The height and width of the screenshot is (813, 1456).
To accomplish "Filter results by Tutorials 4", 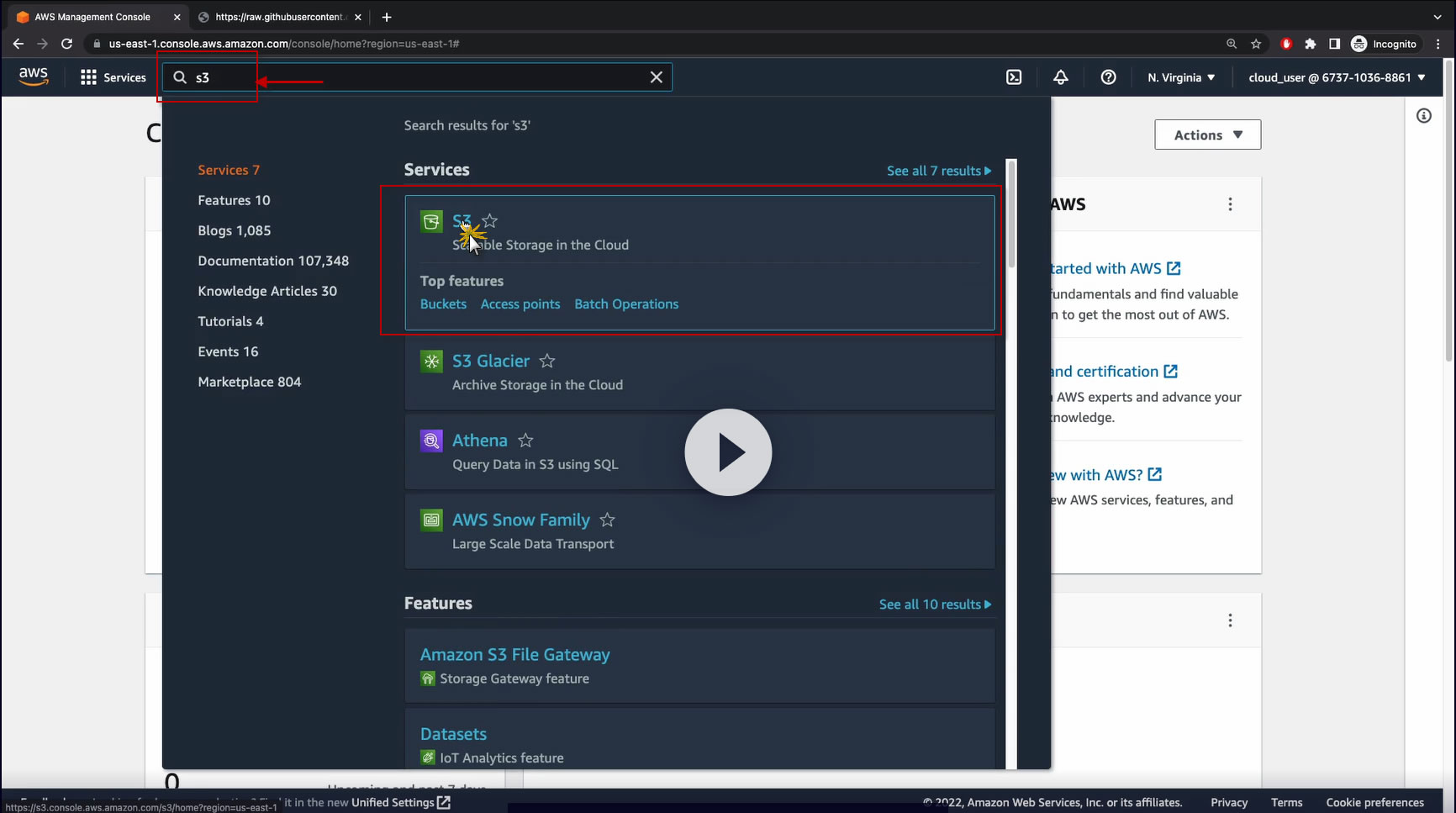I will pos(230,321).
